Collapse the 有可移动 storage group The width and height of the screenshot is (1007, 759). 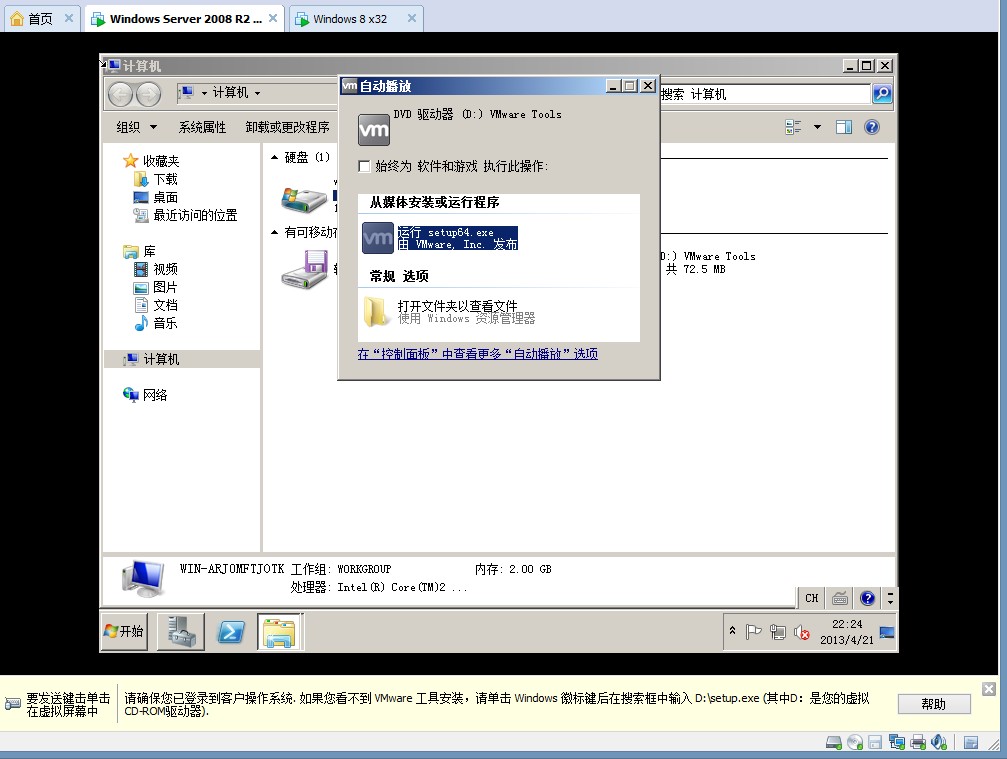pos(274,232)
